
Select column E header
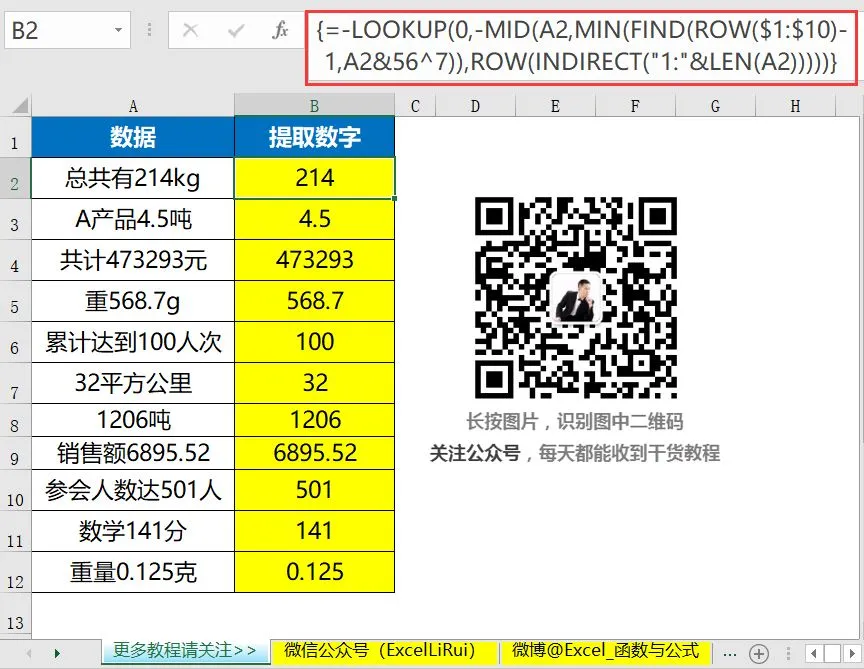coord(555,105)
